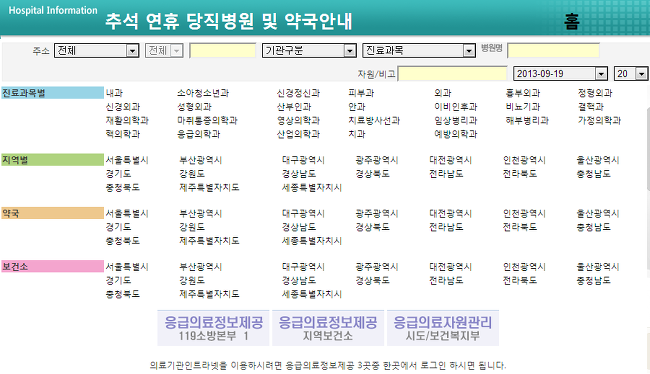650x374 pixels.
Task: Open the 주소 전체 dropdown
Action: (96, 51)
